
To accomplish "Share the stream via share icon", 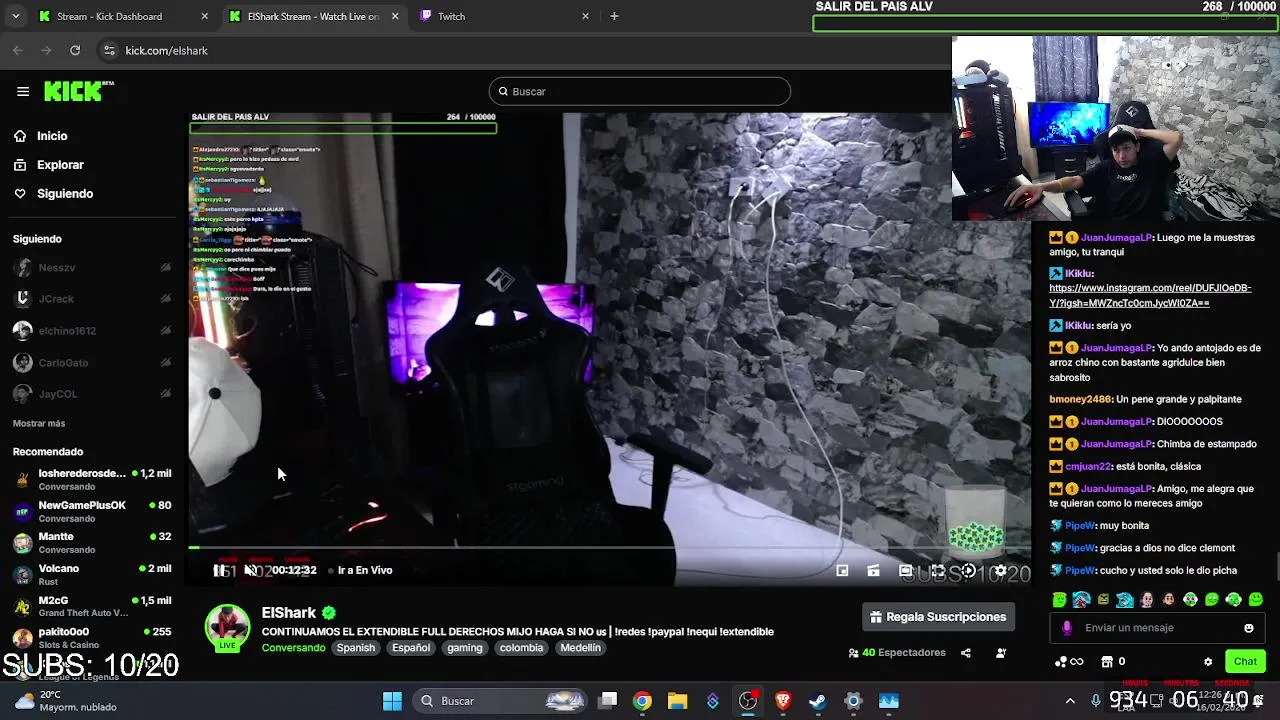I will pyautogui.click(x=966, y=653).
